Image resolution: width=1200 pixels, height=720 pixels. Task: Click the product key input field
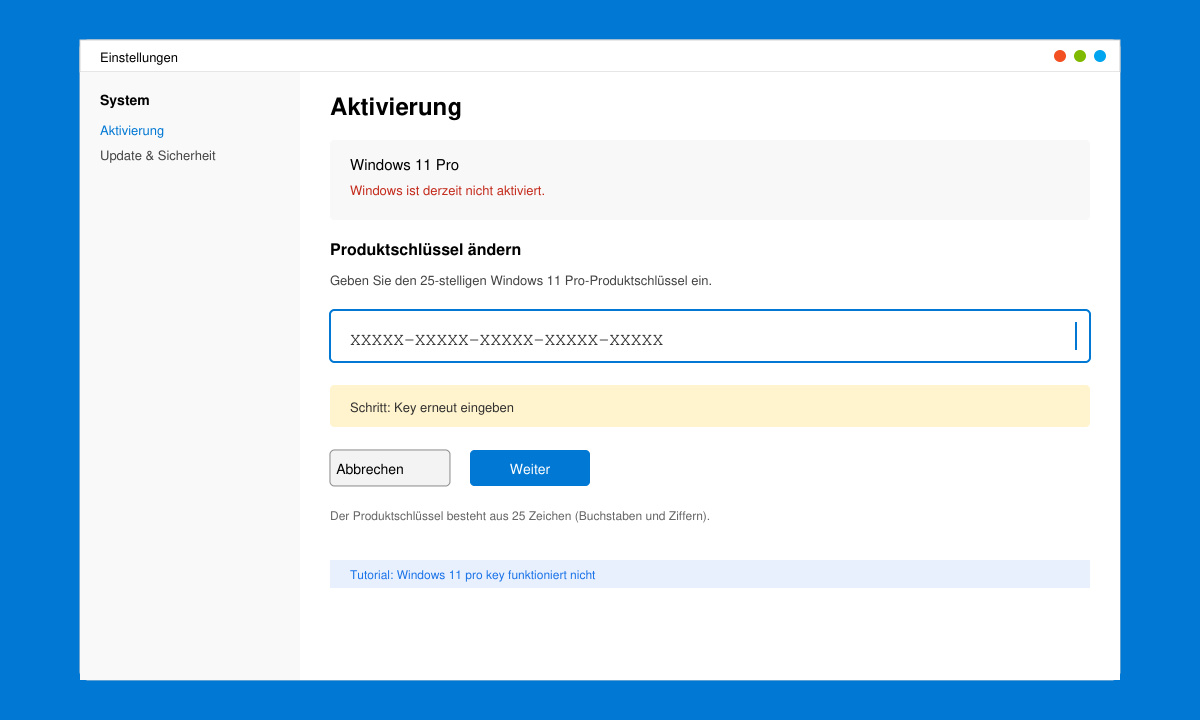(710, 336)
